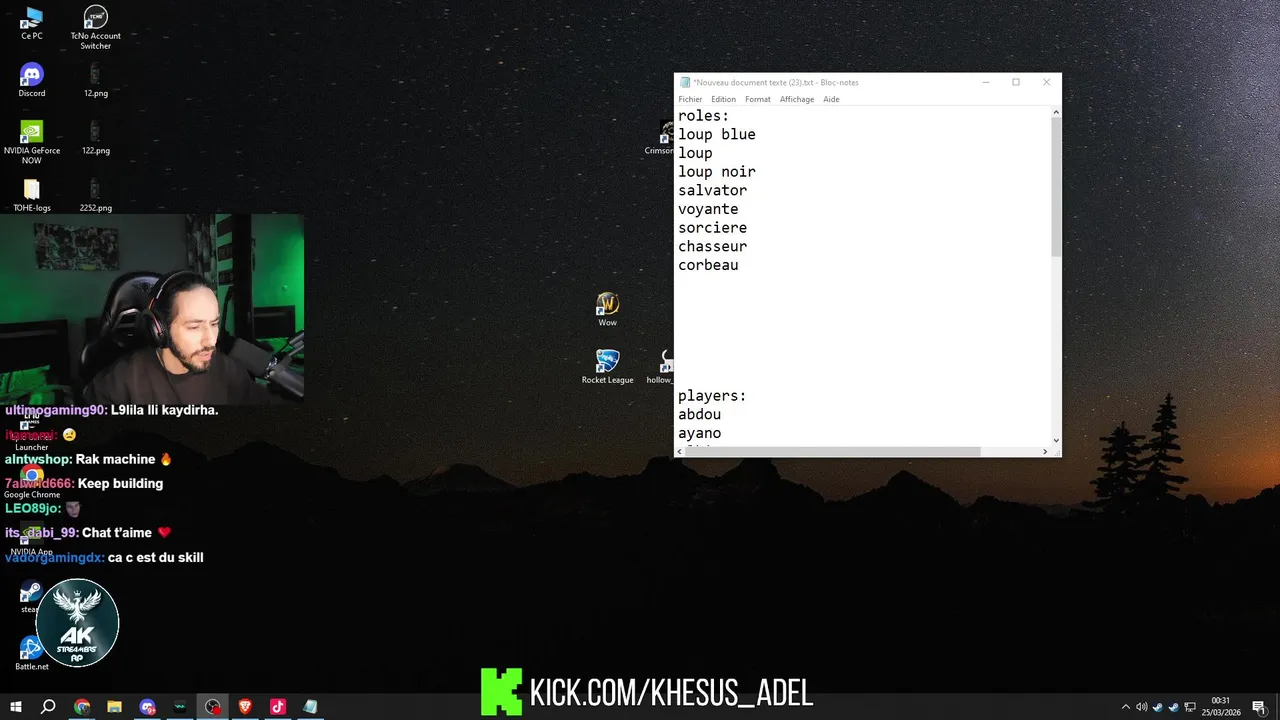The image size is (1280, 720).
Task: Place cursor on the "voyante" line
Action: [708, 209]
